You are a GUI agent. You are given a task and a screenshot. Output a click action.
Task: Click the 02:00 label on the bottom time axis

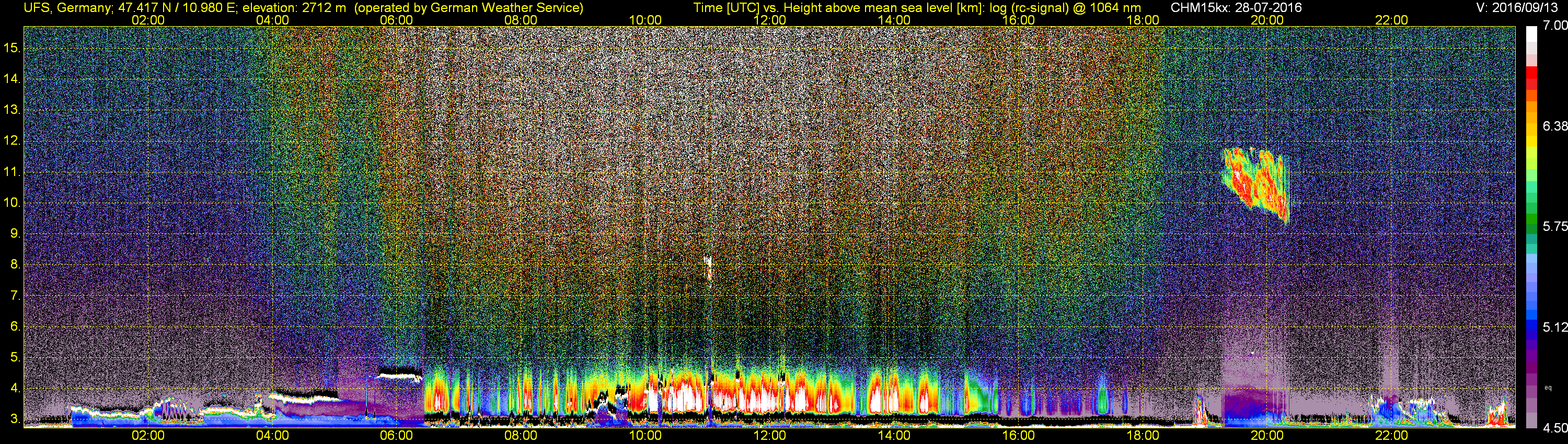click(x=148, y=436)
